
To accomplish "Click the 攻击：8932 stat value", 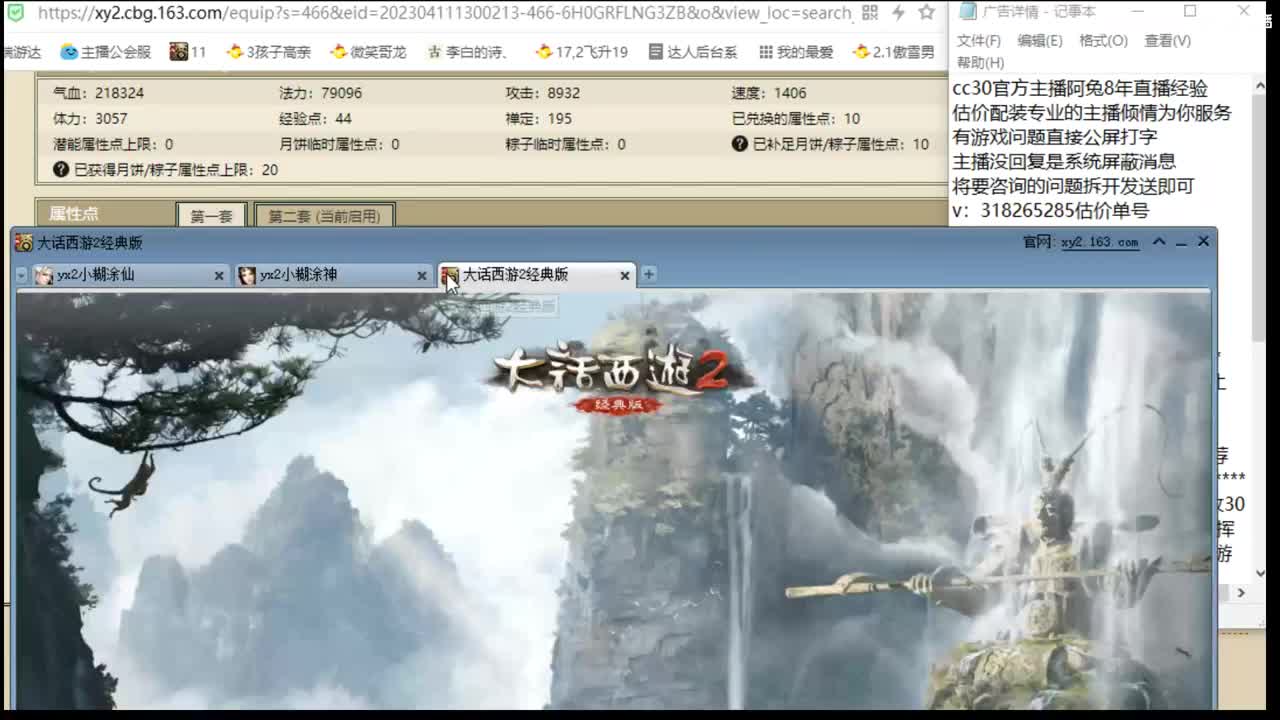I will click(x=542, y=93).
